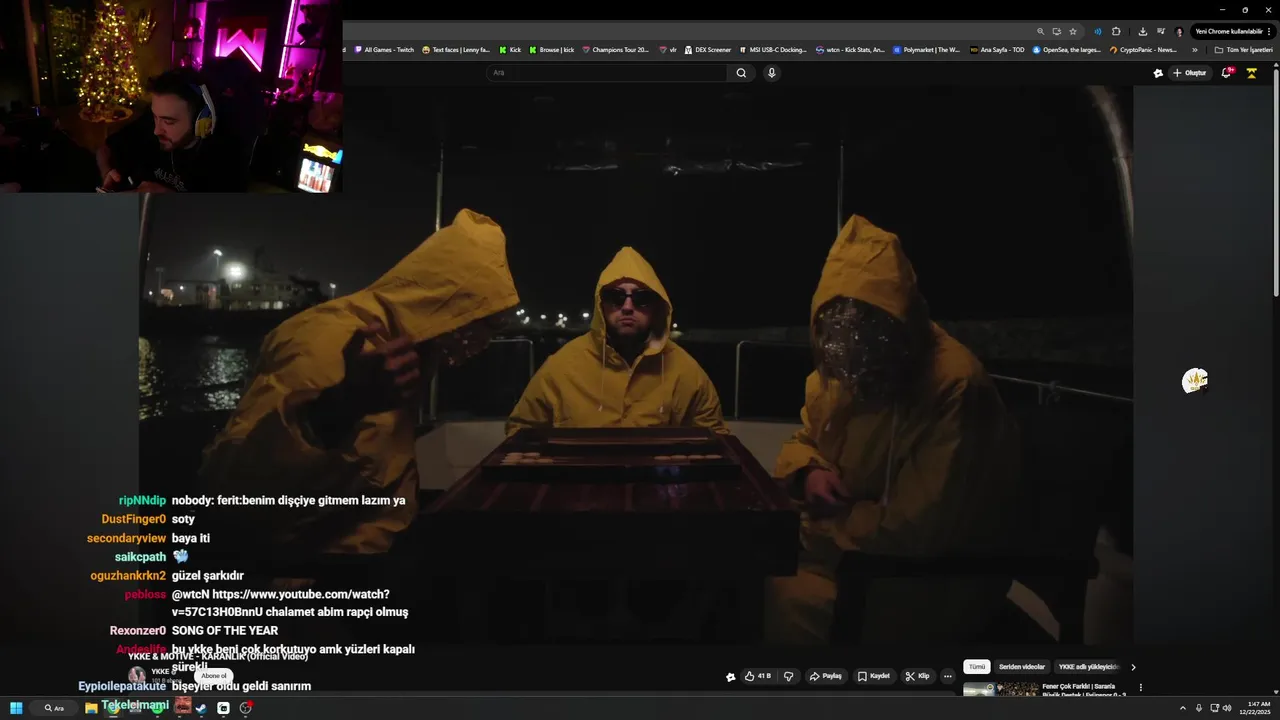Select the YKKE adlı yükleyiciden chip
1280x720 pixels.
[x=1087, y=667]
